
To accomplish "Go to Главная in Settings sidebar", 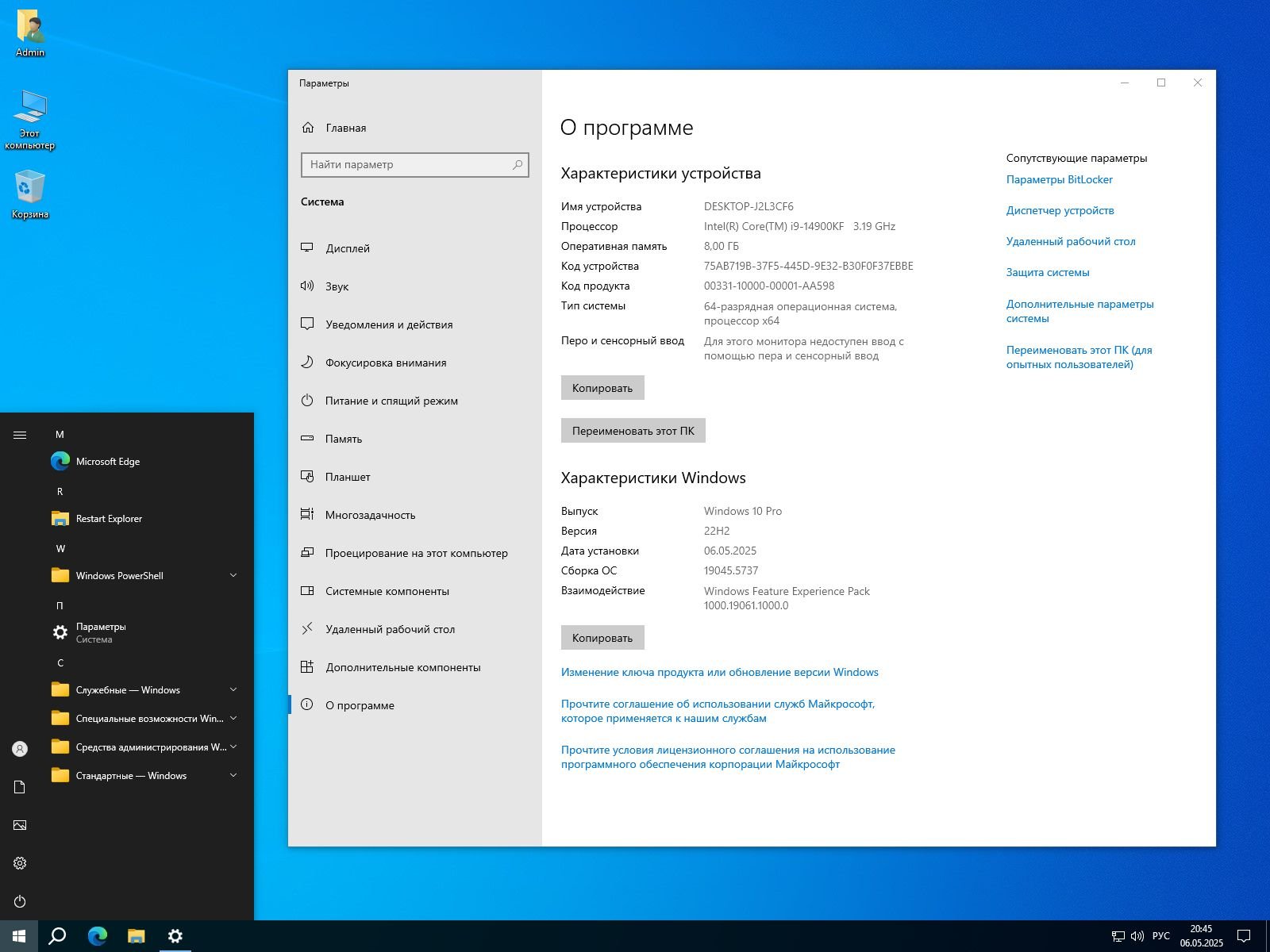I will (346, 128).
